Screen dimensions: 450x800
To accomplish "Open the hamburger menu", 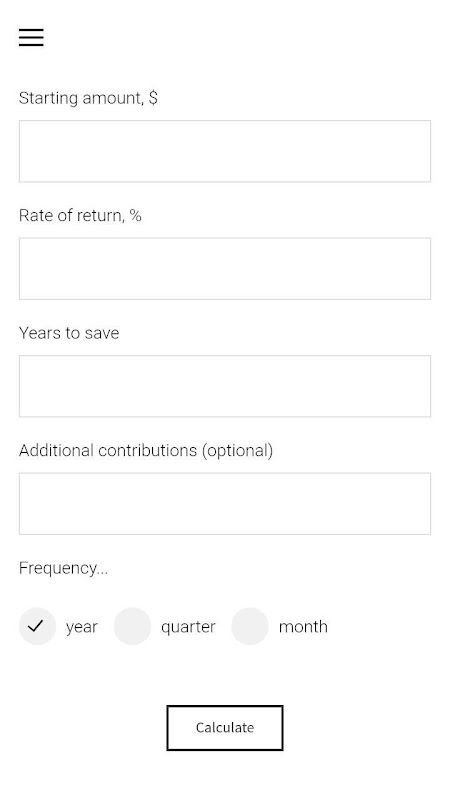I will (31, 37).
